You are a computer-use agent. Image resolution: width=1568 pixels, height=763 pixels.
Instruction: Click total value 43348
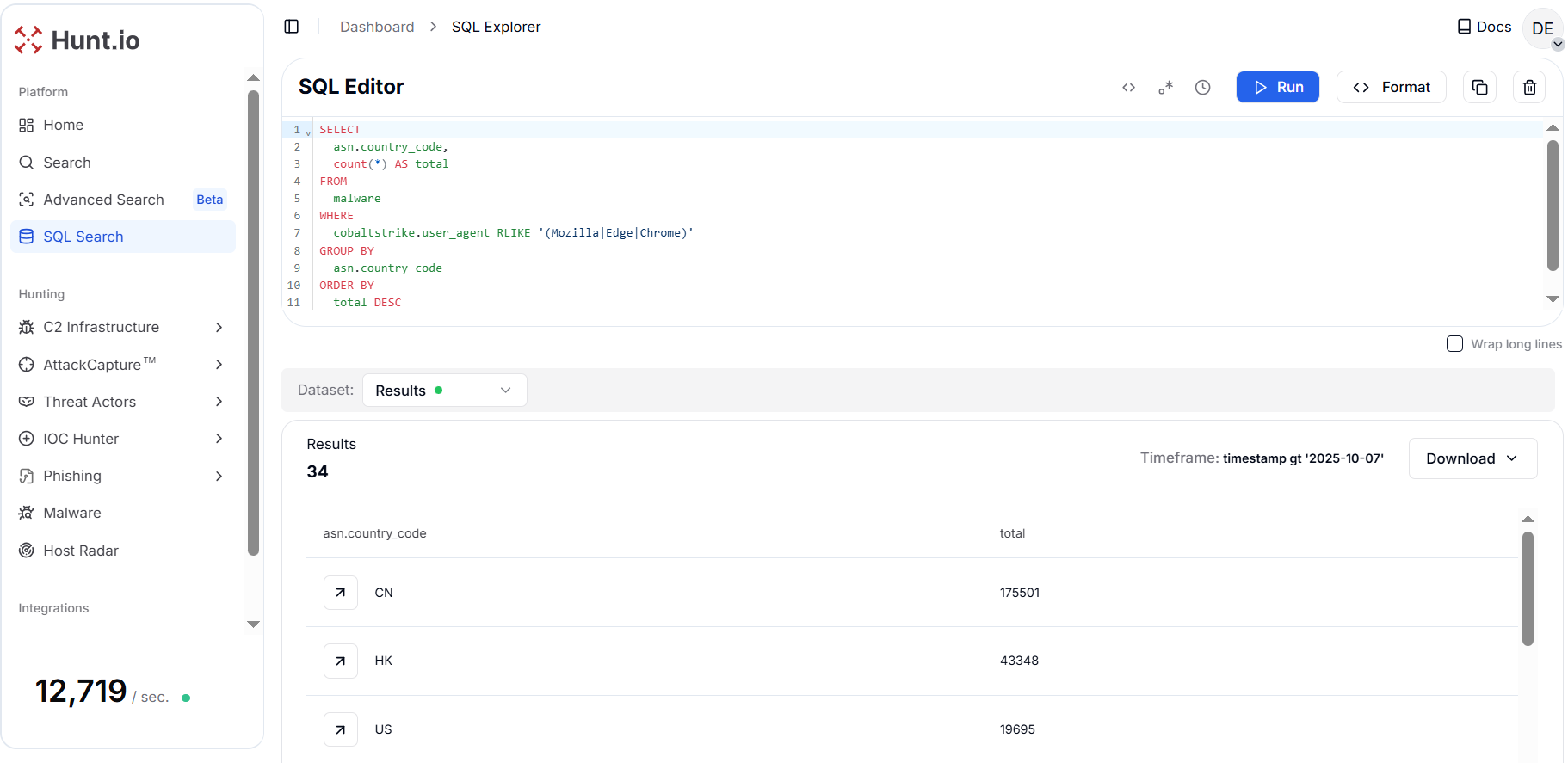(x=1019, y=661)
